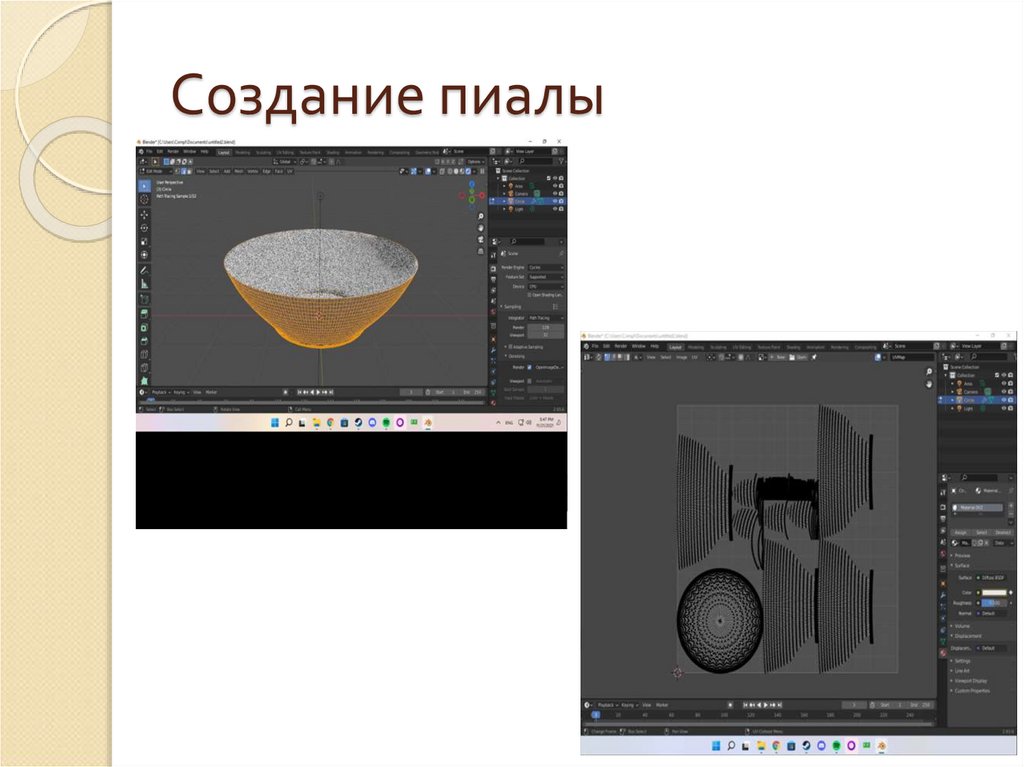1024x767 pixels.
Task: Disable render visibility for the Light object
Action: point(561,209)
